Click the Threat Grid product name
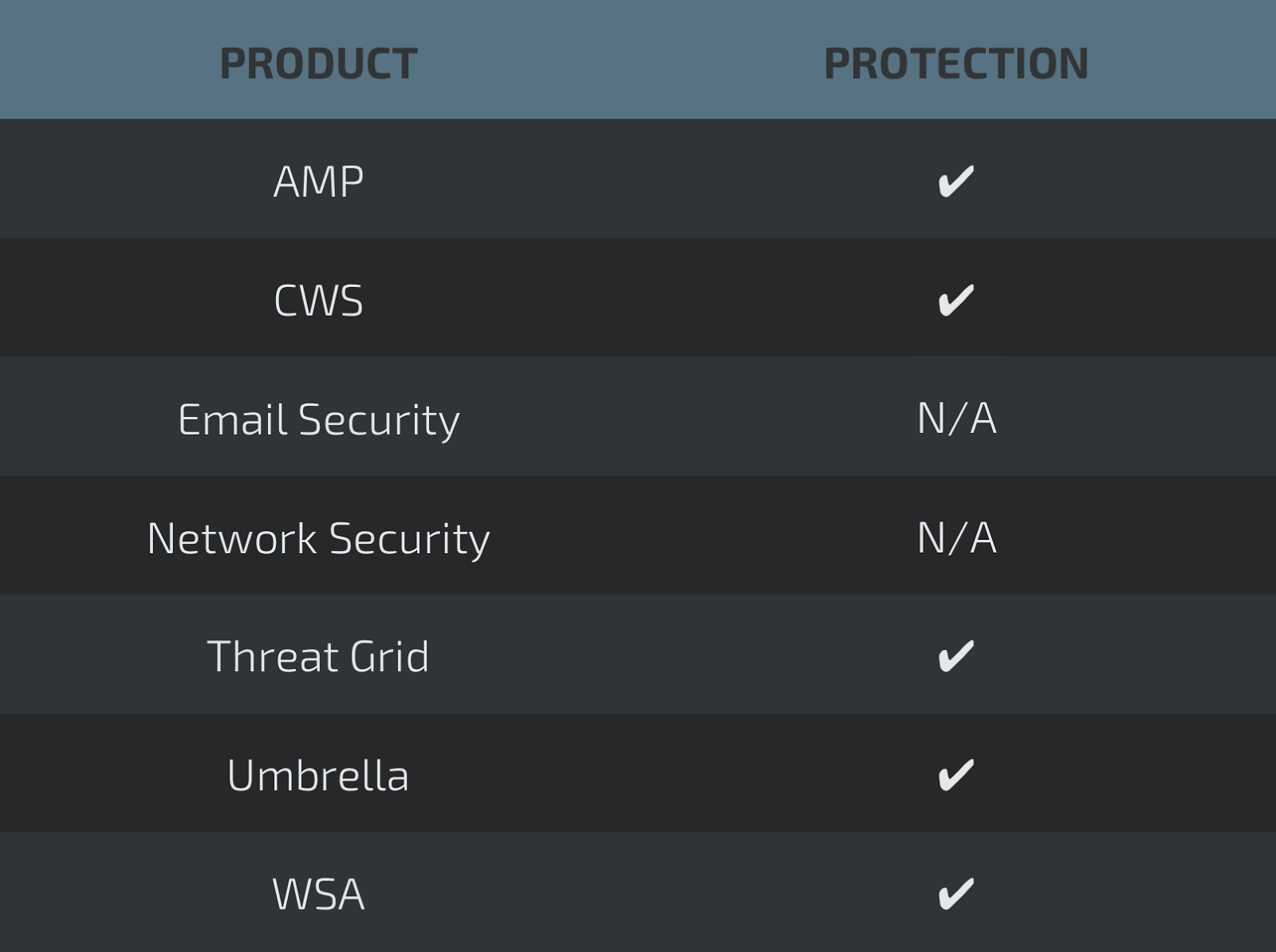Viewport: 1276px width, 952px height. tap(318, 657)
